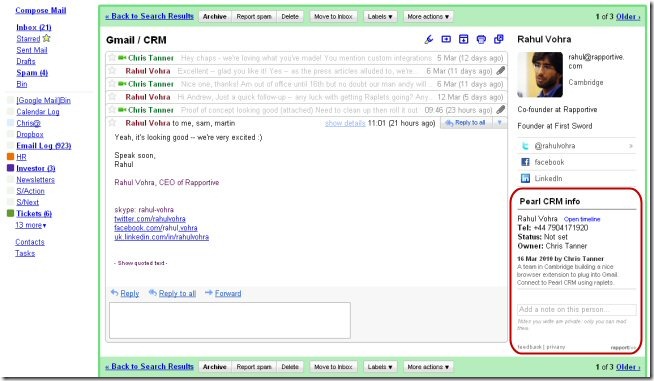654x381 pixels.
Task: Open Sent Mail folder
Action: click(32, 50)
